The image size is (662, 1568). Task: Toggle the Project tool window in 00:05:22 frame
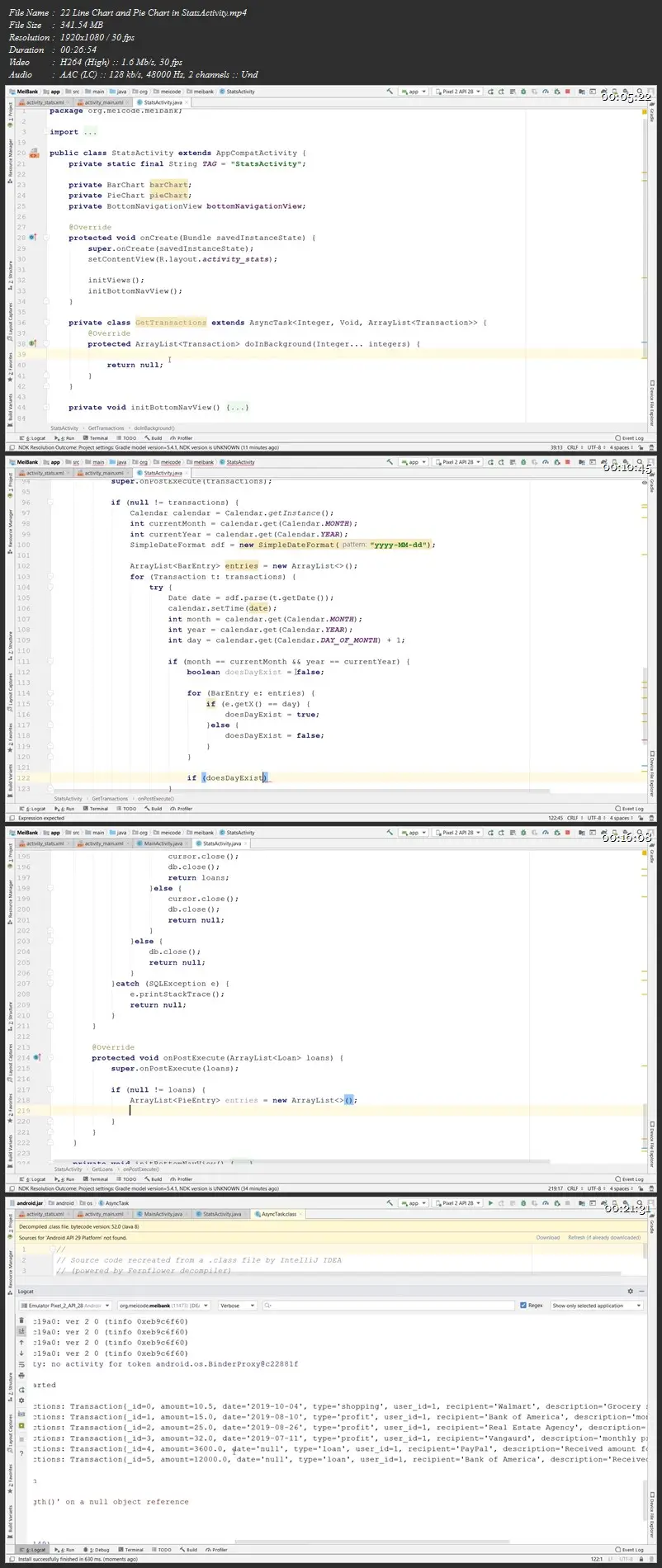(10, 113)
